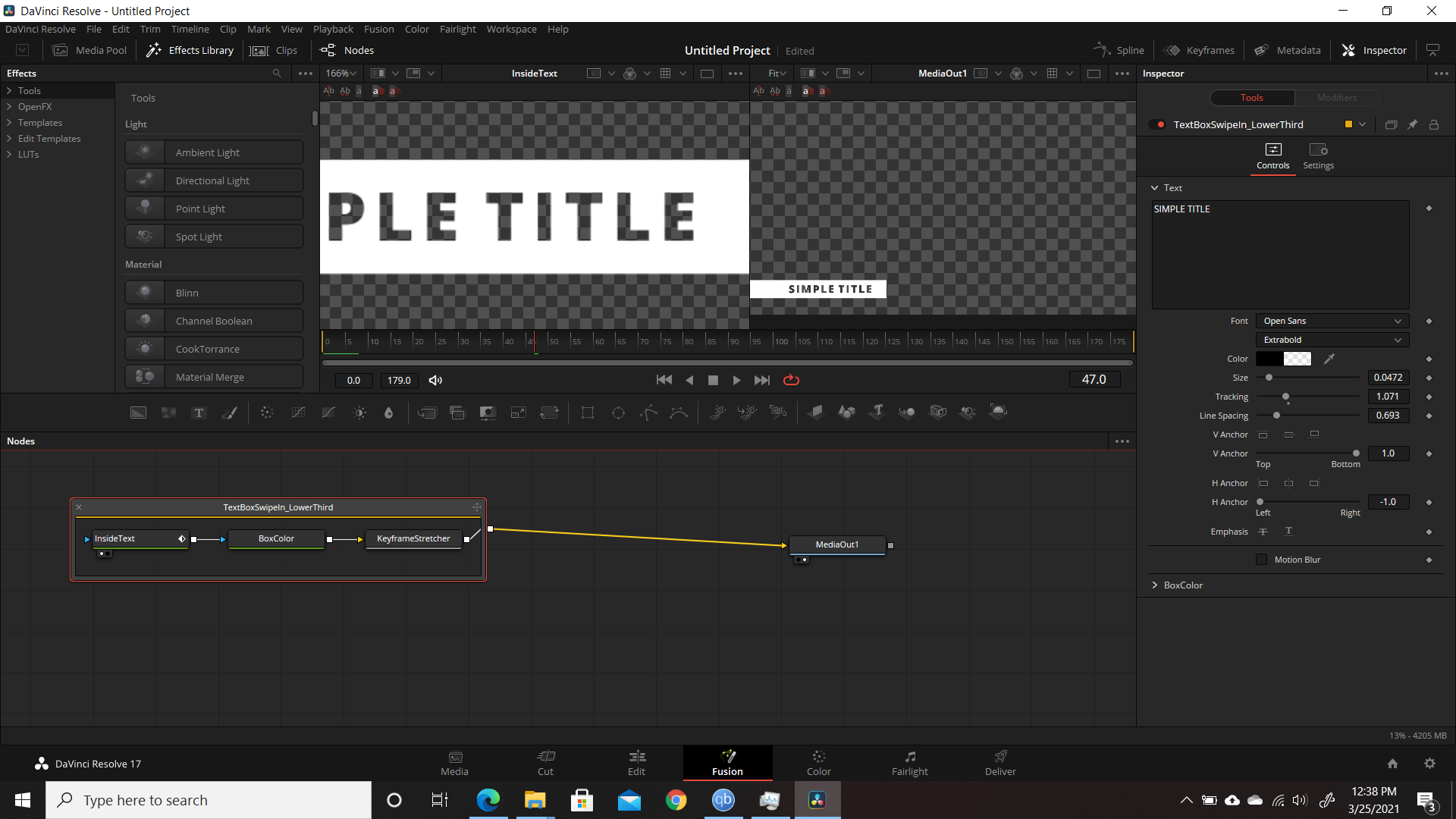Go to first frame

[x=664, y=380]
